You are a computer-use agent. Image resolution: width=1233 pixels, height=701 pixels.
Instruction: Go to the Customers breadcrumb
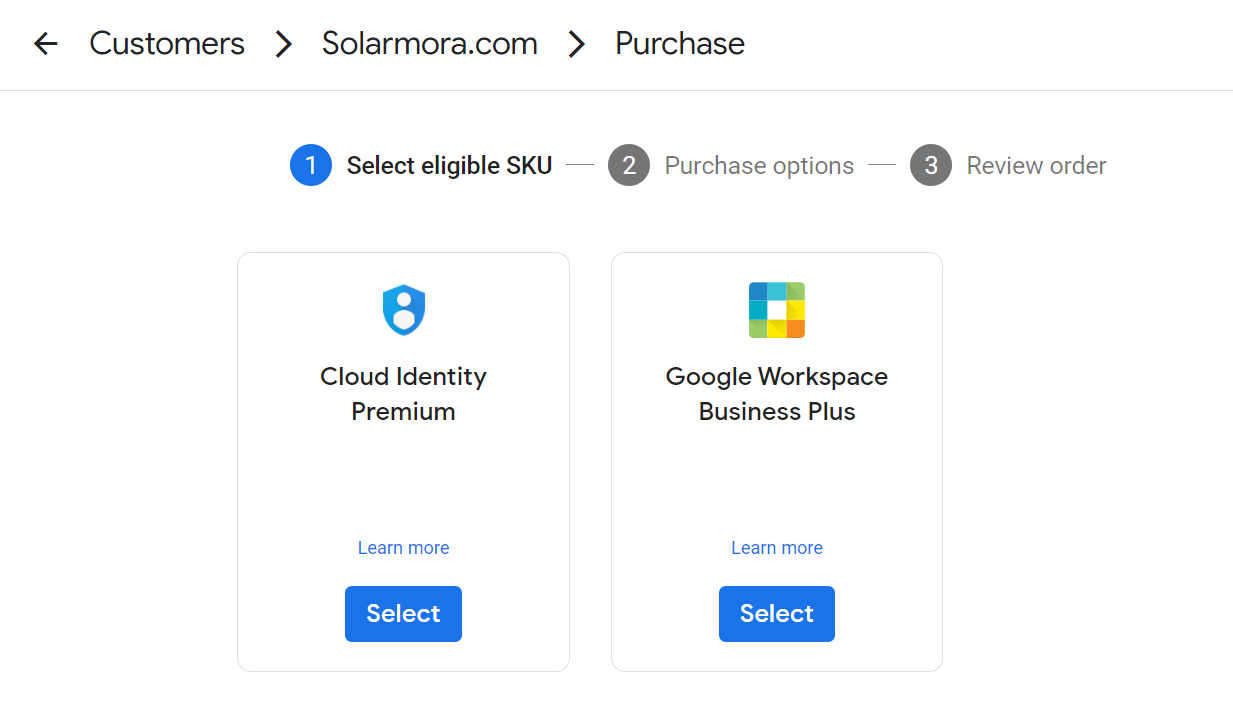click(x=167, y=44)
